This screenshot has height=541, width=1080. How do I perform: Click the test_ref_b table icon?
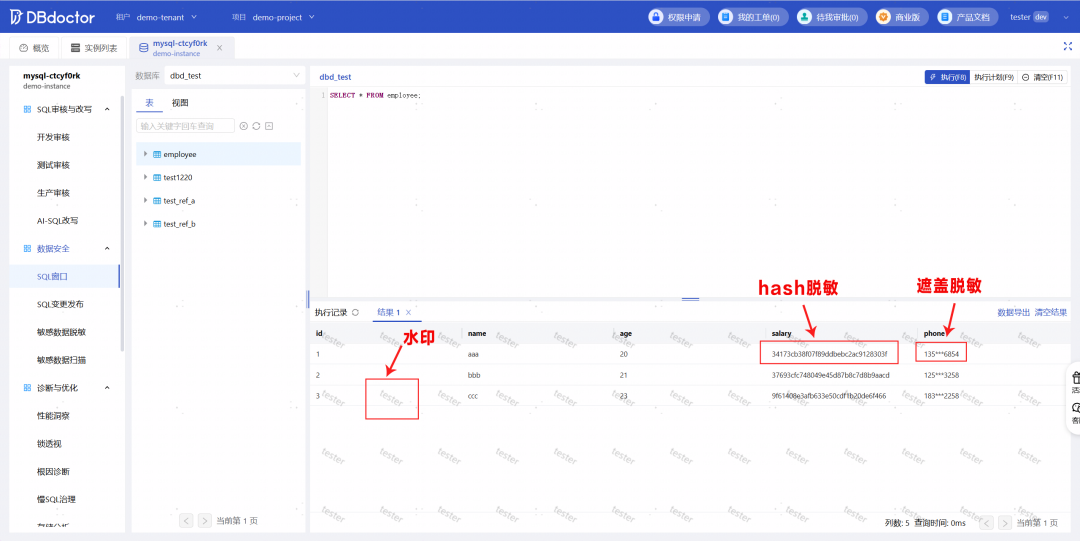pos(156,224)
